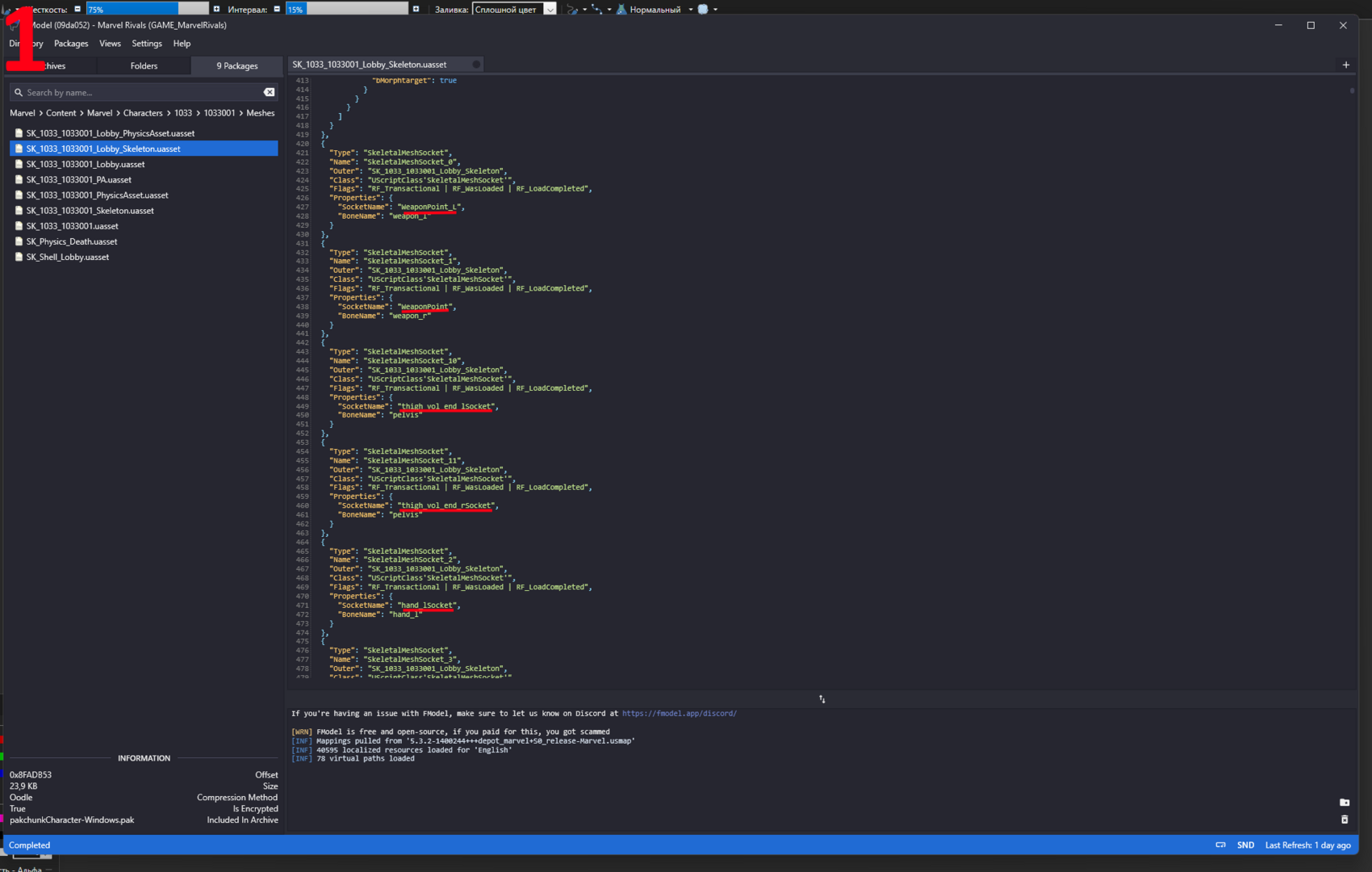This screenshot has height=872, width=1372.
Task: Close the SK_1033_1033001_Lobby_Skeleton.uasset tab dot
Action: pos(476,65)
